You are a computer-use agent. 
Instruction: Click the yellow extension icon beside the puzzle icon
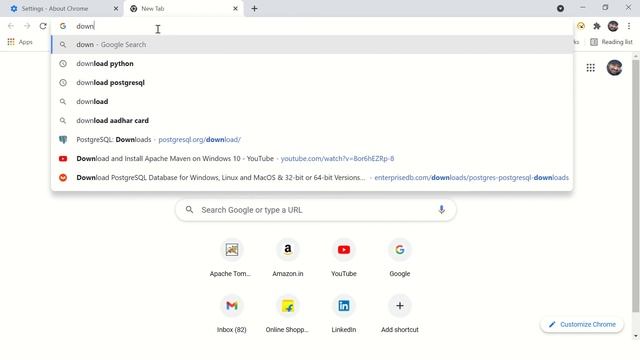pos(580,26)
